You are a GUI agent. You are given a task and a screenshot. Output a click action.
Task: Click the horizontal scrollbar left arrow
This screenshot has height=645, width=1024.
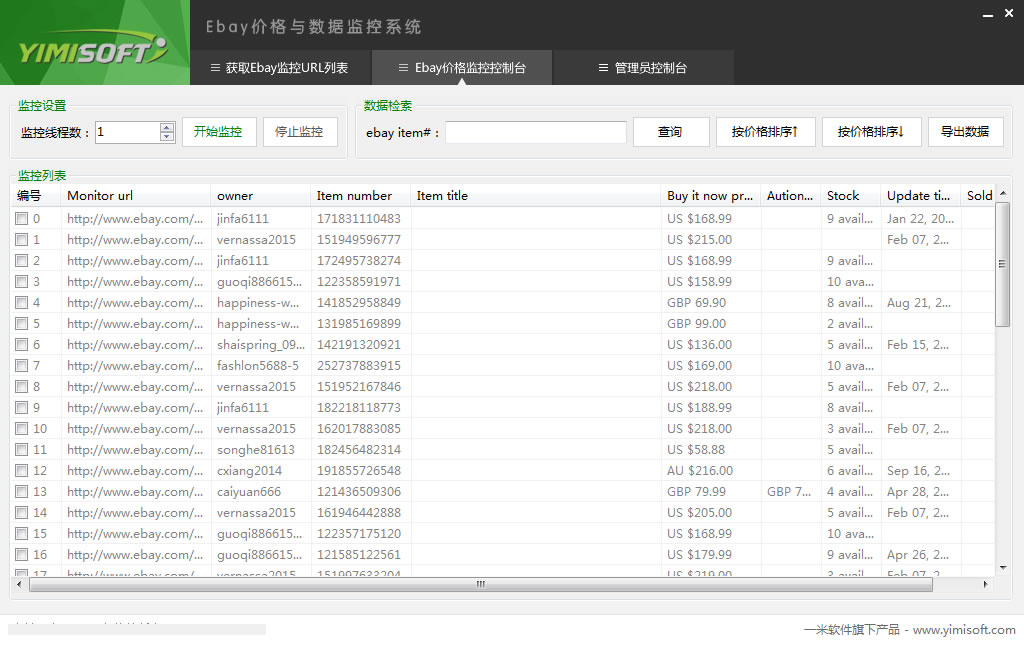[x=19, y=584]
